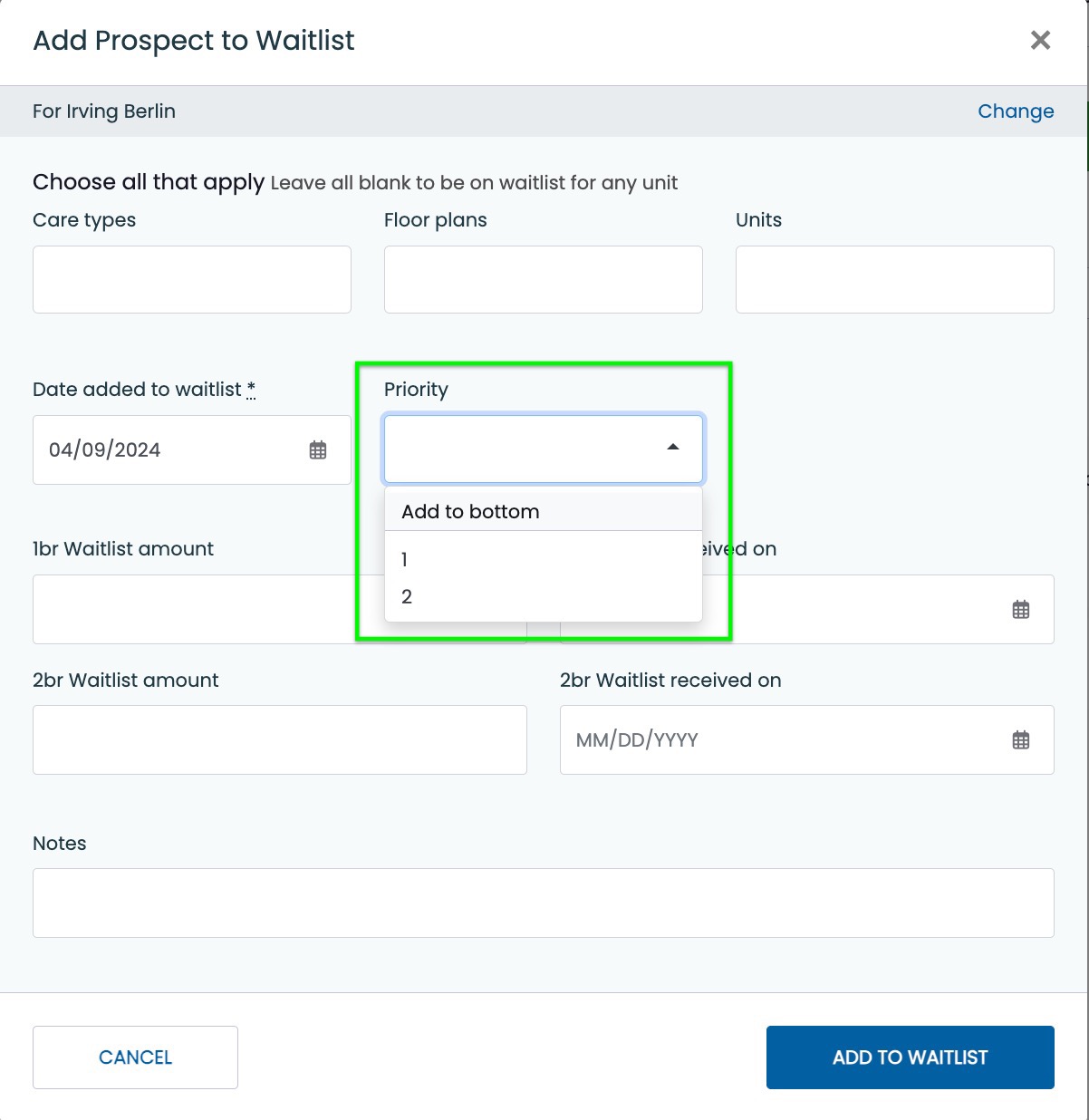This screenshot has height=1120, width=1089.
Task: Open the Care types selector
Action: pyautogui.click(x=192, y=279)
